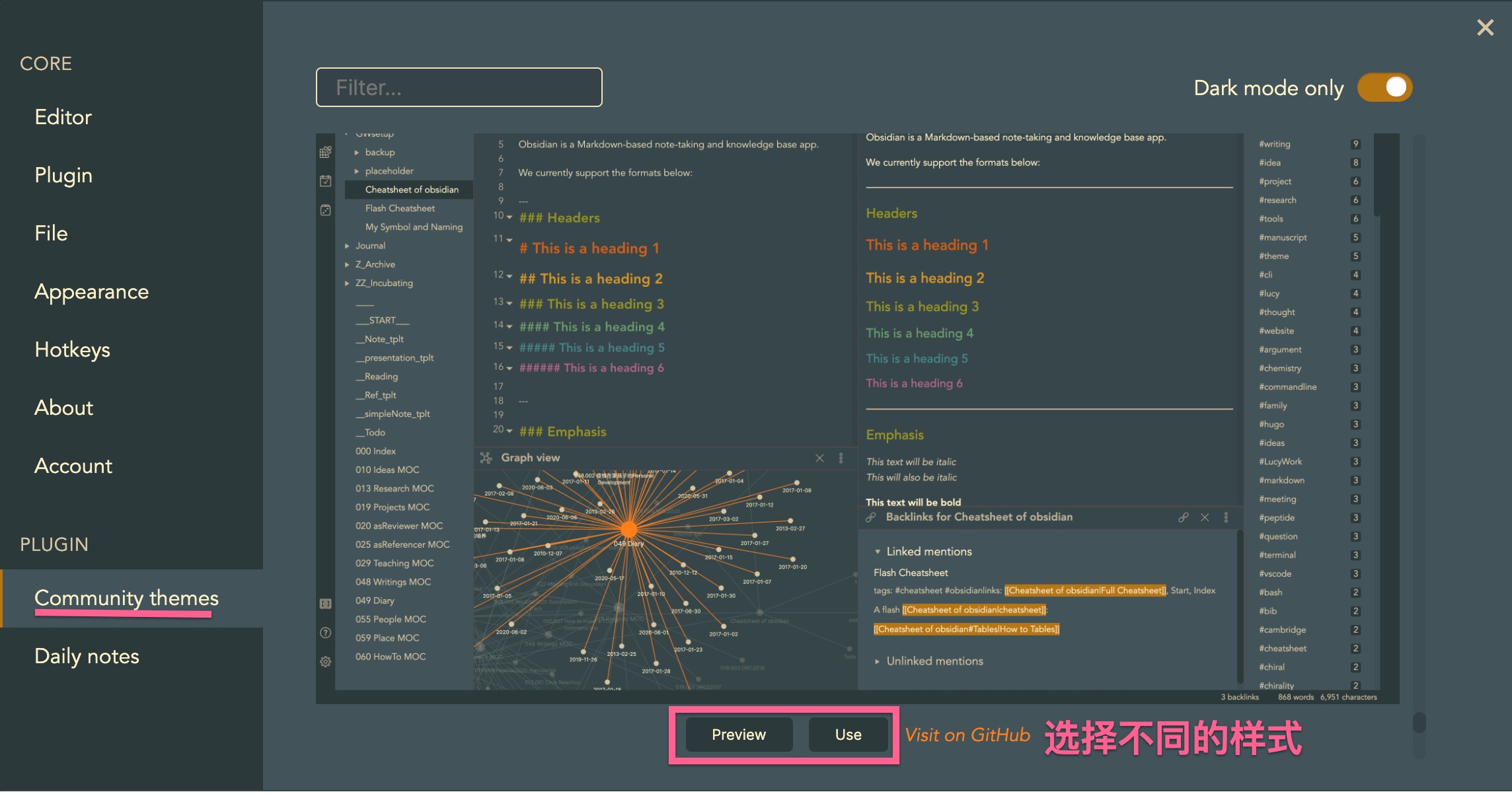Viewport: 1512px width, 796px height.
Task: Expand the Unlinked mentions section
Action: (877, 661)
